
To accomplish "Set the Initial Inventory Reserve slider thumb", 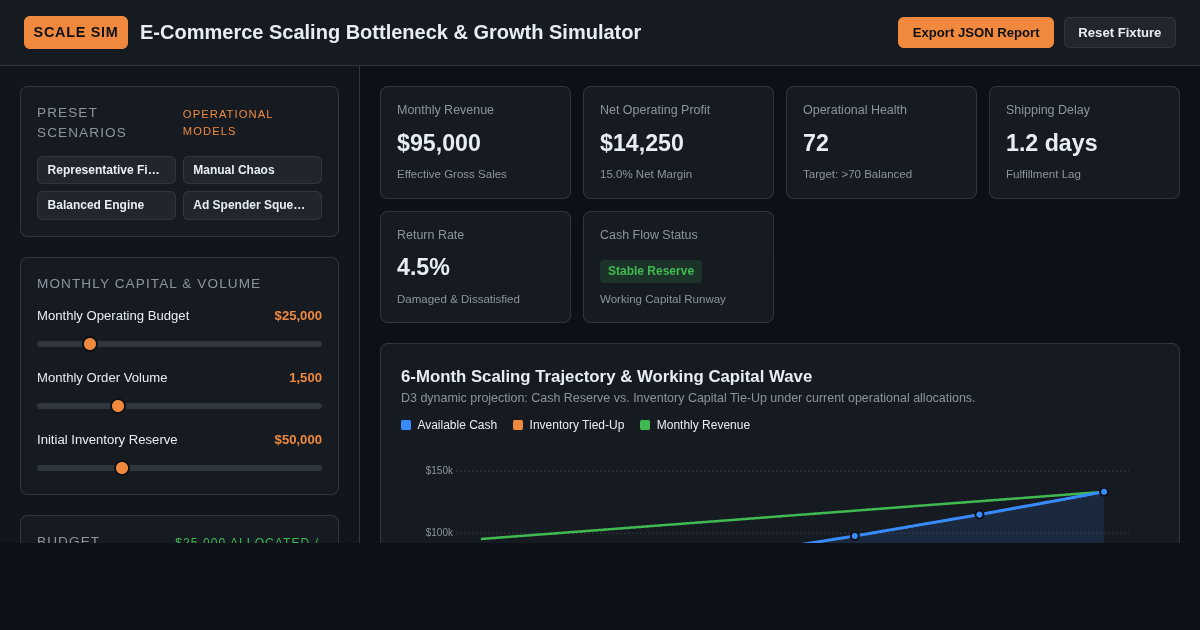I will click(x=122, y=468).
